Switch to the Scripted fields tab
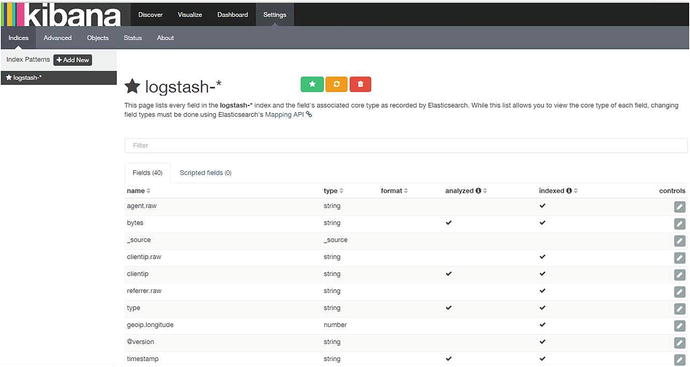This screenshot has height=367, width=690. pyautogui.click(x=206, y=173)
